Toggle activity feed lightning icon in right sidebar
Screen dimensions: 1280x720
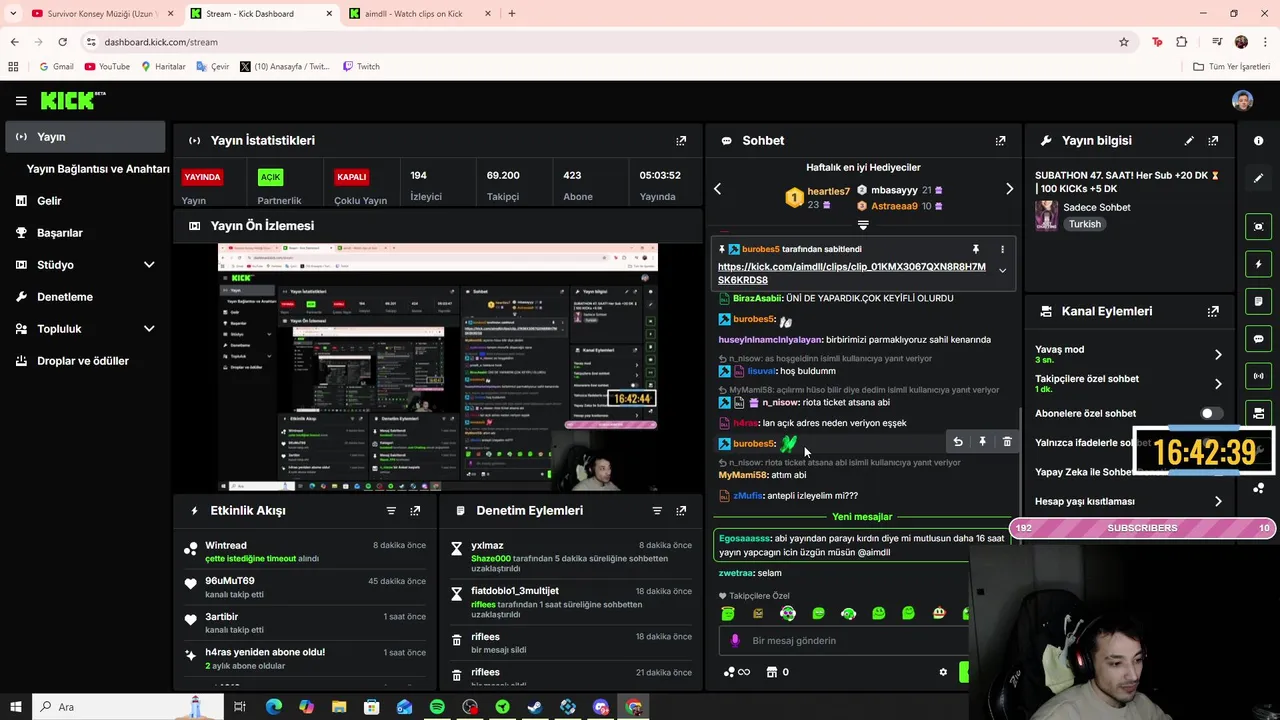point(1258,264)
